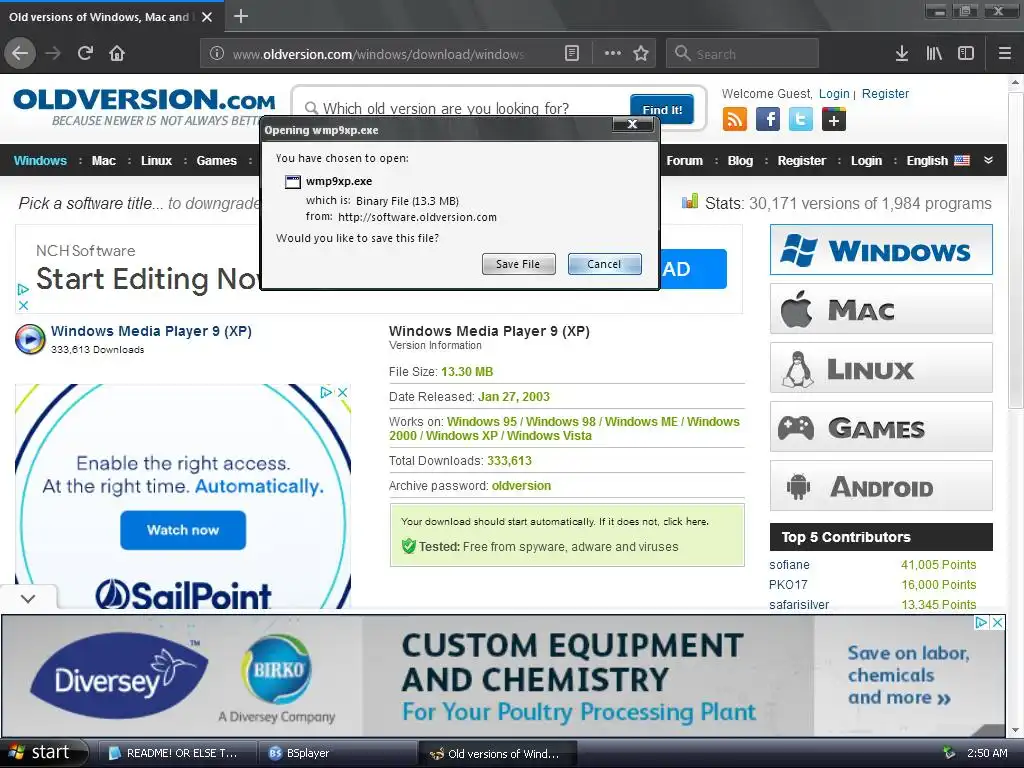Click the browser forward arrow
1024x768 pixels.
(x=53, y=54)
